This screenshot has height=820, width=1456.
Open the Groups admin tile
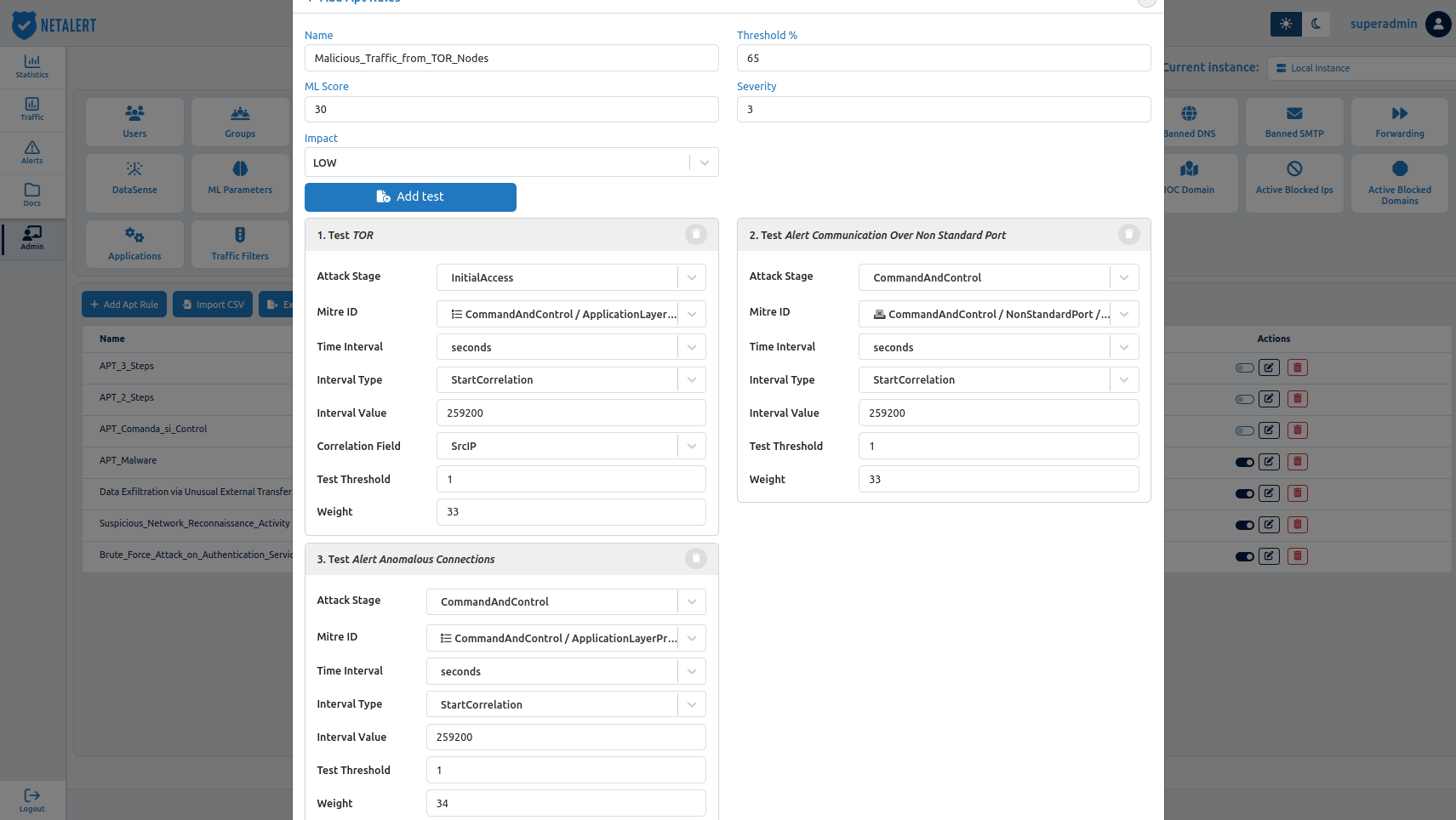pos(240,122)
